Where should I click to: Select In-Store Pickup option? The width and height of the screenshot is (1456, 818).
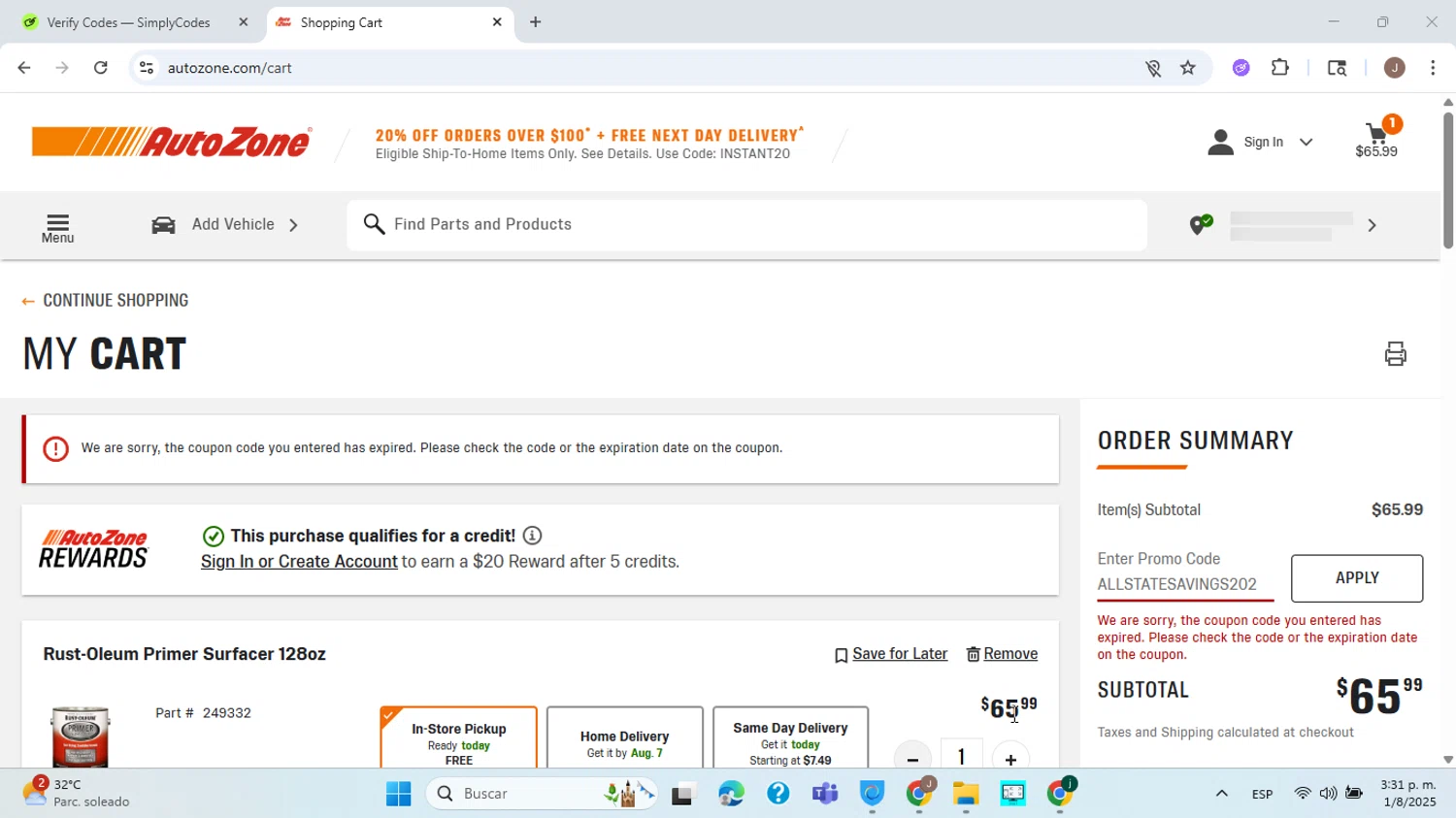pos(458,738)
